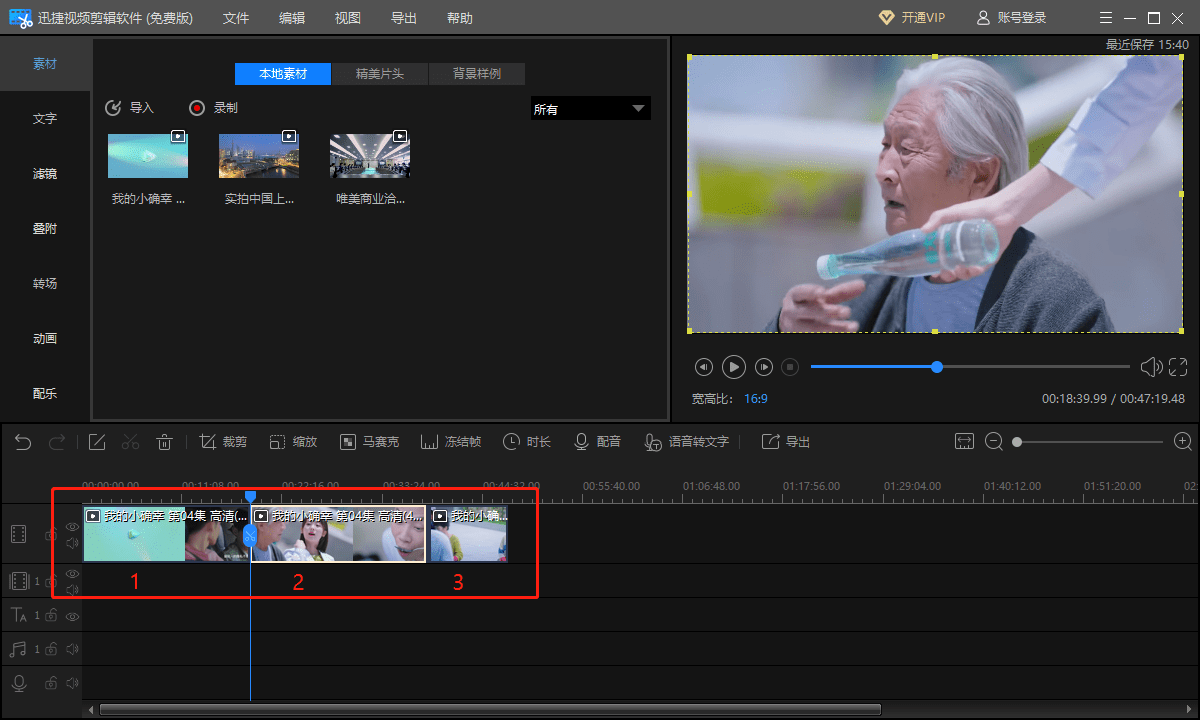Click the 开通VIP button
This screenshot has width=1200, height=720.
coord(911,18)
